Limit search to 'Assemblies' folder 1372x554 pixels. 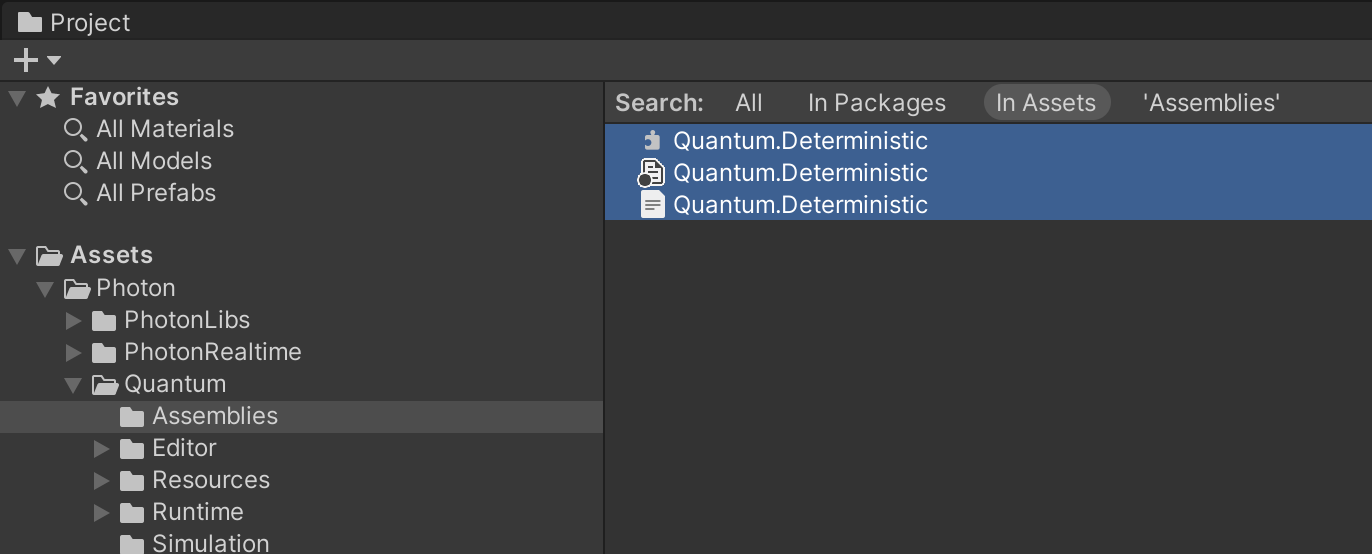(1211, 103)
